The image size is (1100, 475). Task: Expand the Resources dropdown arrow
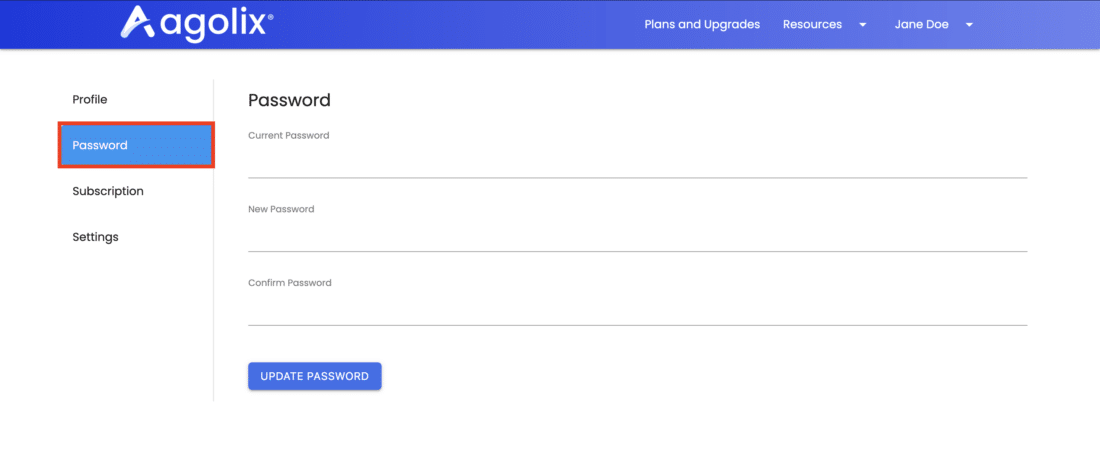tap(863, 25)
